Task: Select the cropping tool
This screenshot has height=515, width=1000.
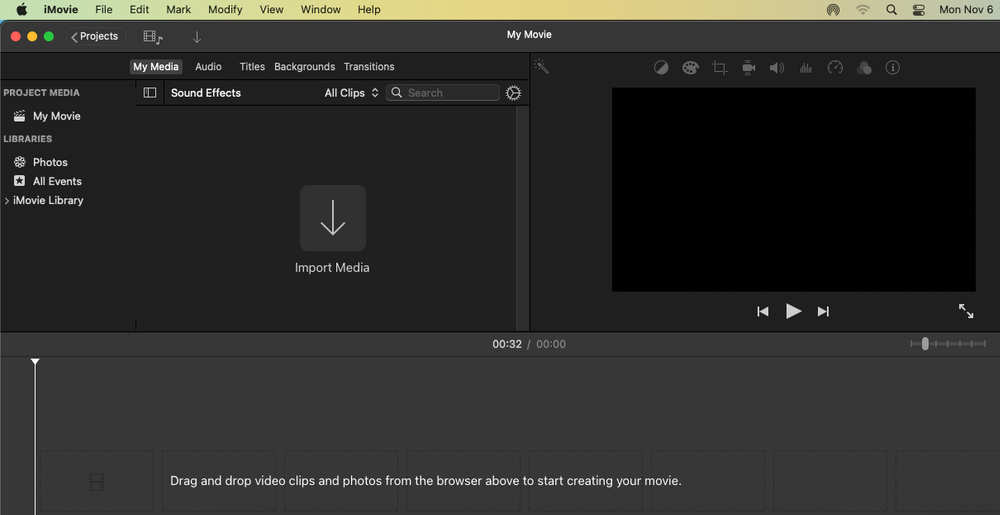Action: [x=720, y=68]
